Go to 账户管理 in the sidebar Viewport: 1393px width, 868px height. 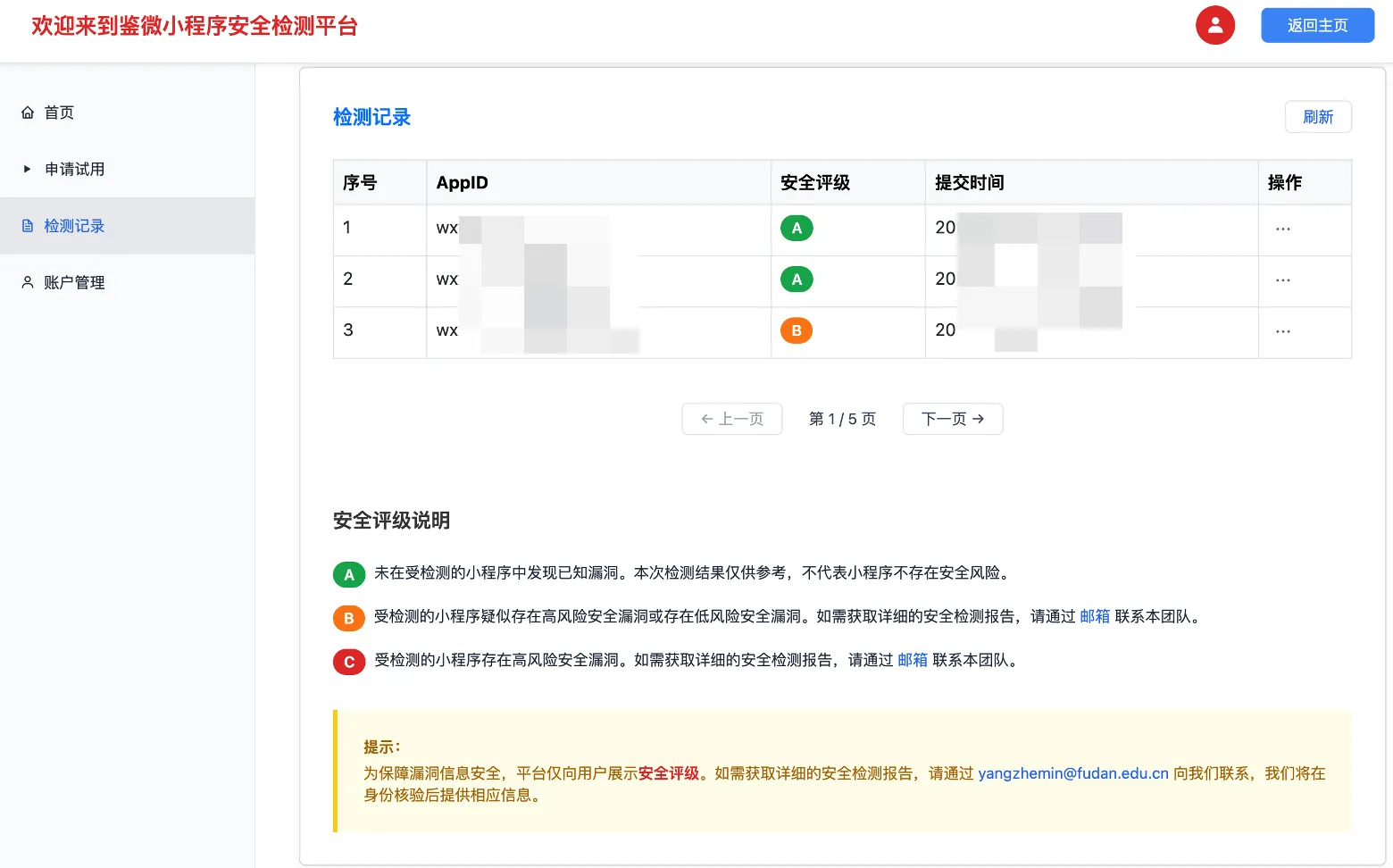[74, 282]
